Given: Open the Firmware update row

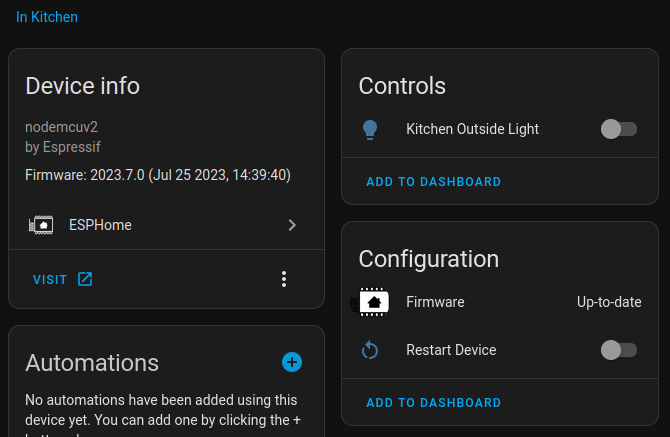Looking at the screenshot, I should click(x=500, y=302).
